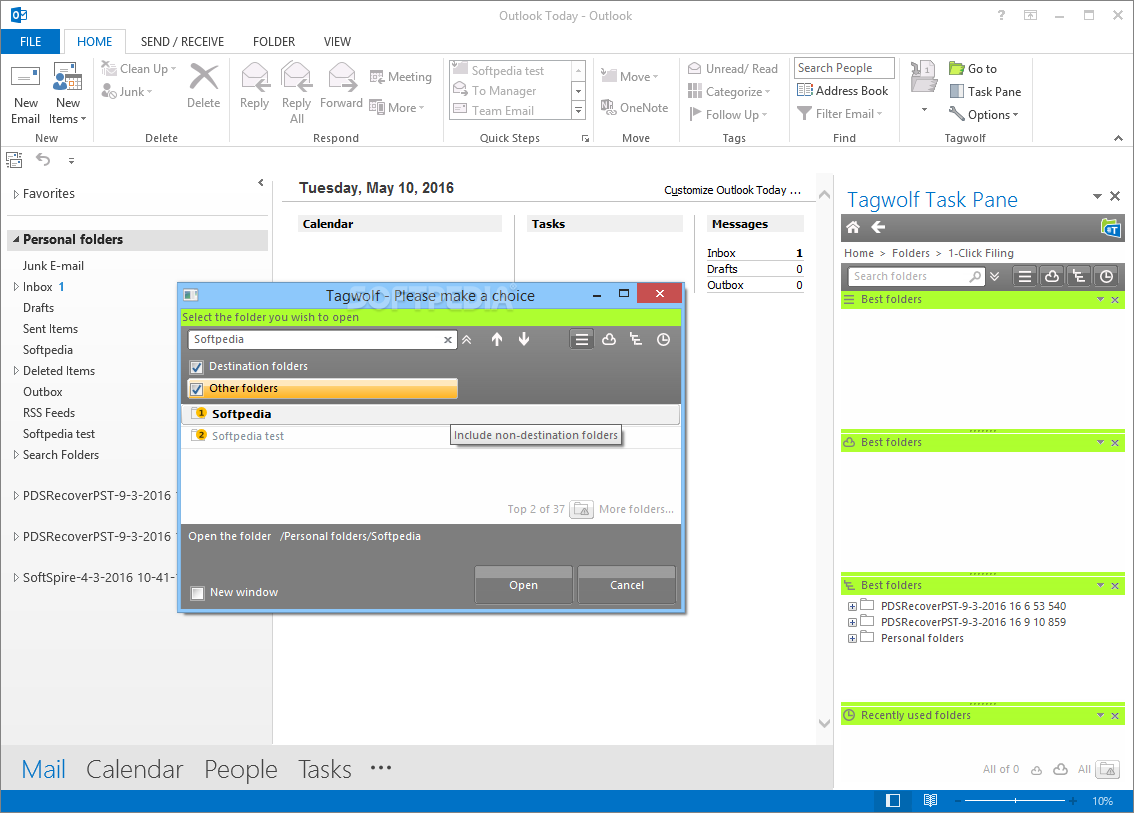Click the OneNote button
This screenshot has height=813, width=1134.
coord(635,107)
